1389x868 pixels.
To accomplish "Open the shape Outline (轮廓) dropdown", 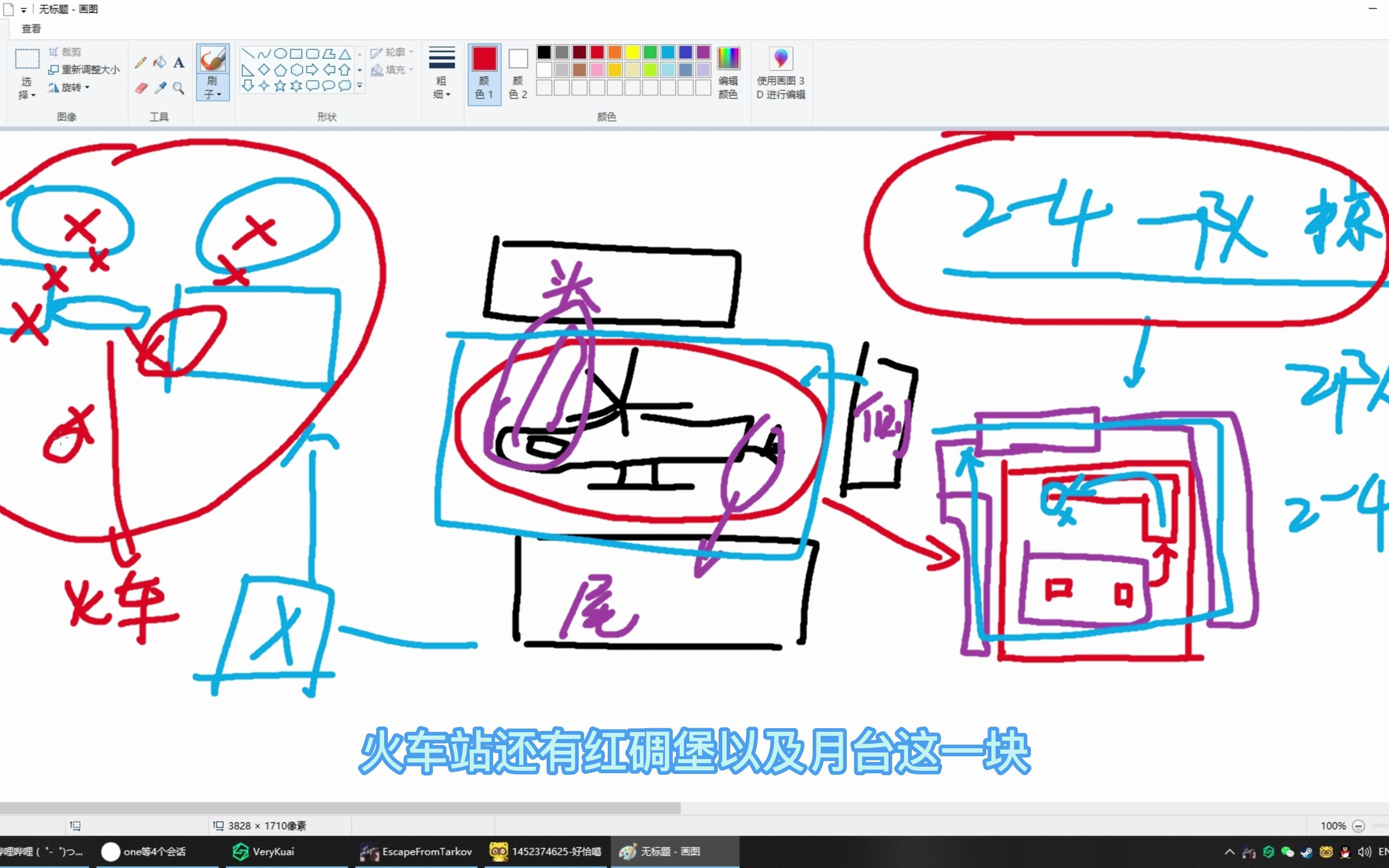I will click(x=392, y=52).
